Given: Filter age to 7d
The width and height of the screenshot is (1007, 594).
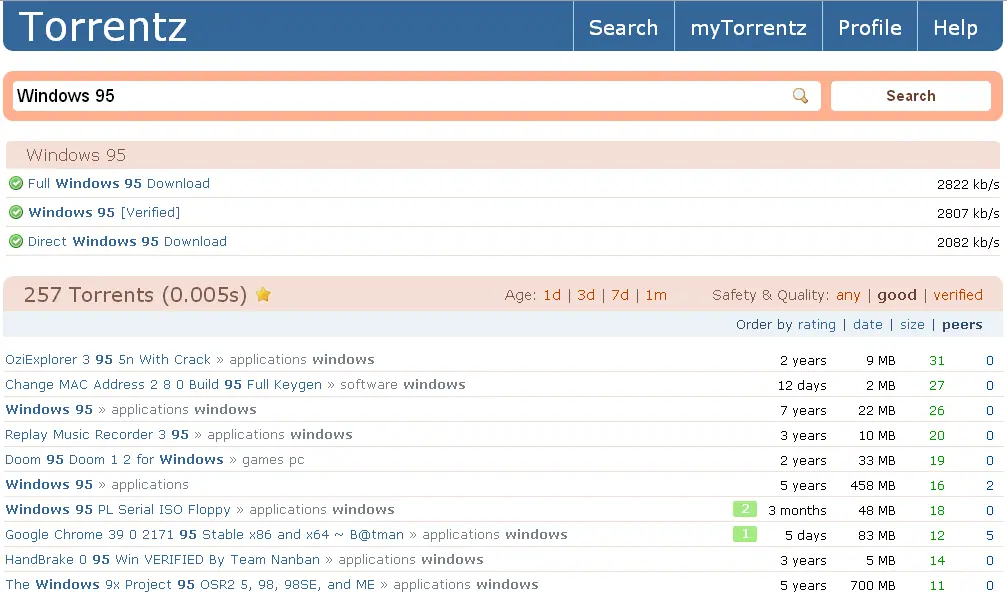Looking at the screenshot, I should pos(620,295).
